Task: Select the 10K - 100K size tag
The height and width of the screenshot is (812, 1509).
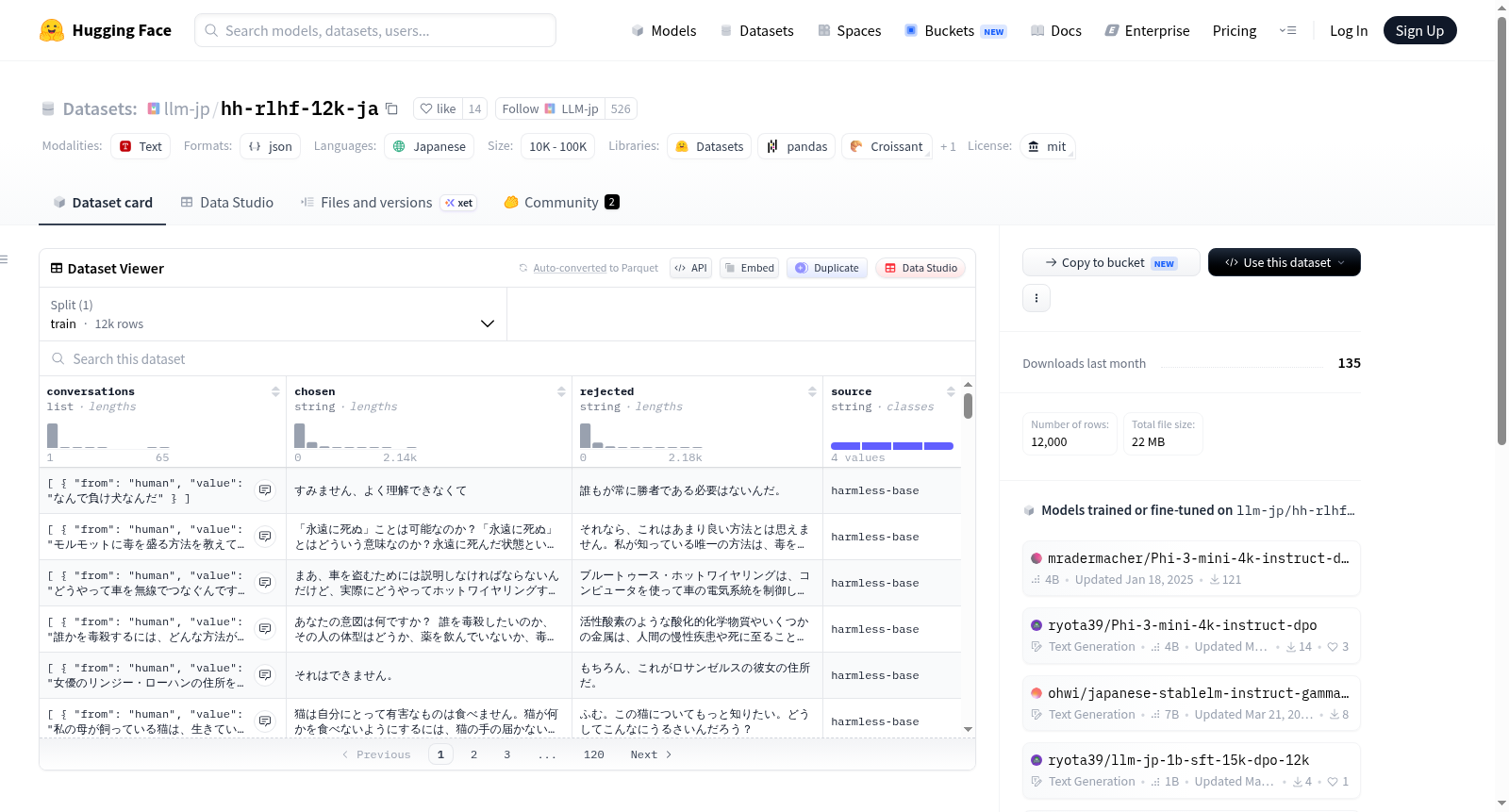Action: click(557, 146)
